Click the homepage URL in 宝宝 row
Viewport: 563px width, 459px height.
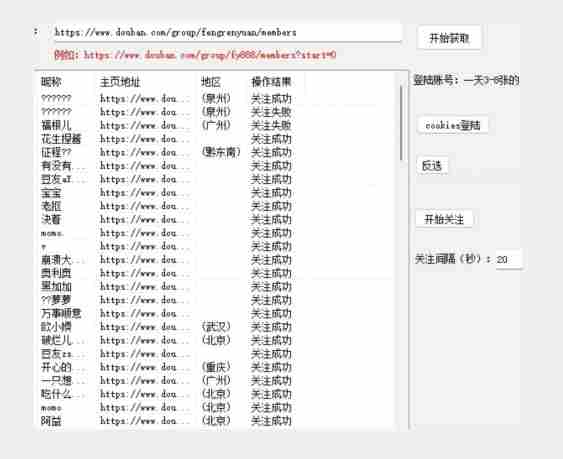coord(144,193)
